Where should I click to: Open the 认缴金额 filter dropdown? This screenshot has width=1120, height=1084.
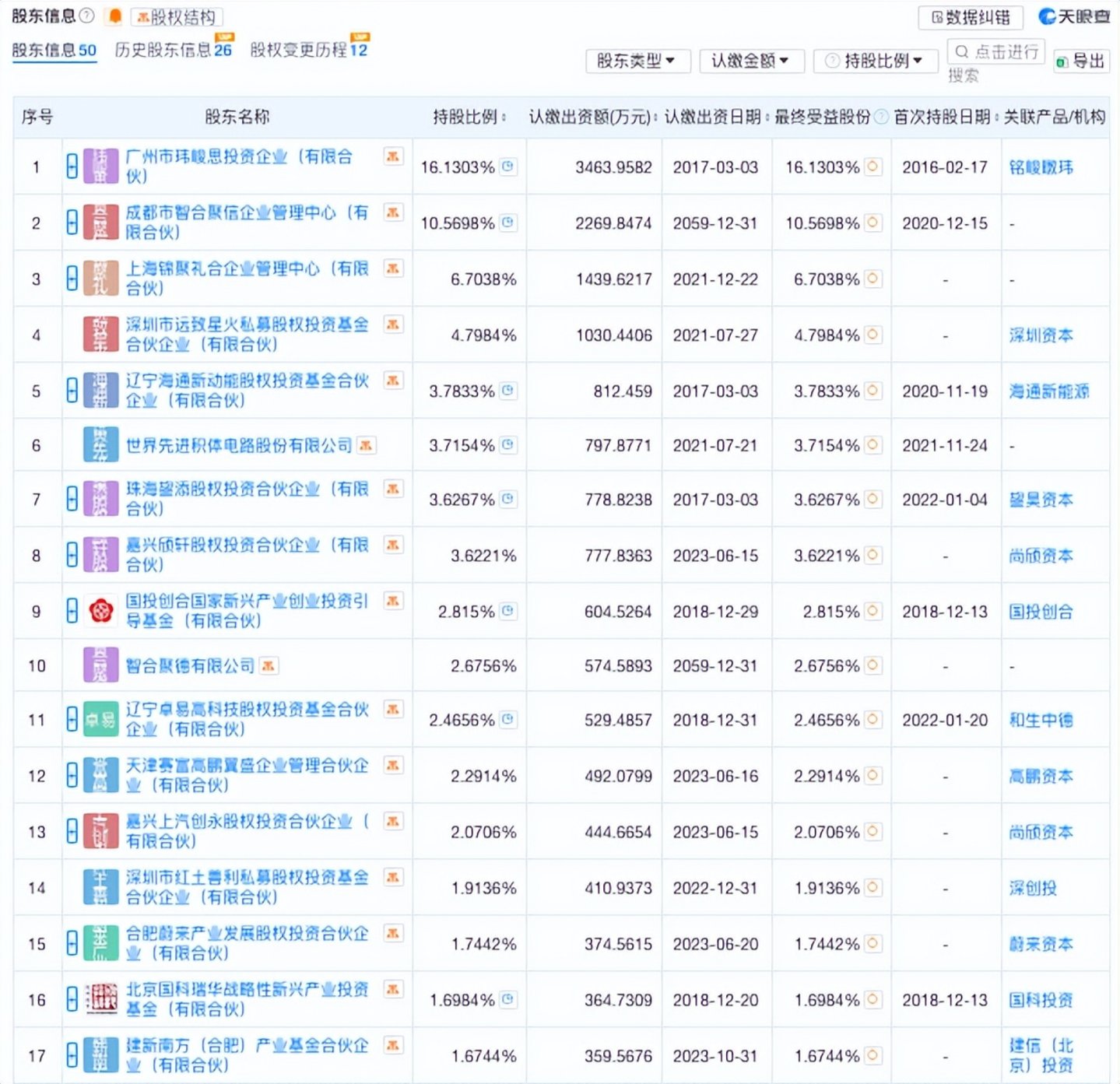pos(750,61)
